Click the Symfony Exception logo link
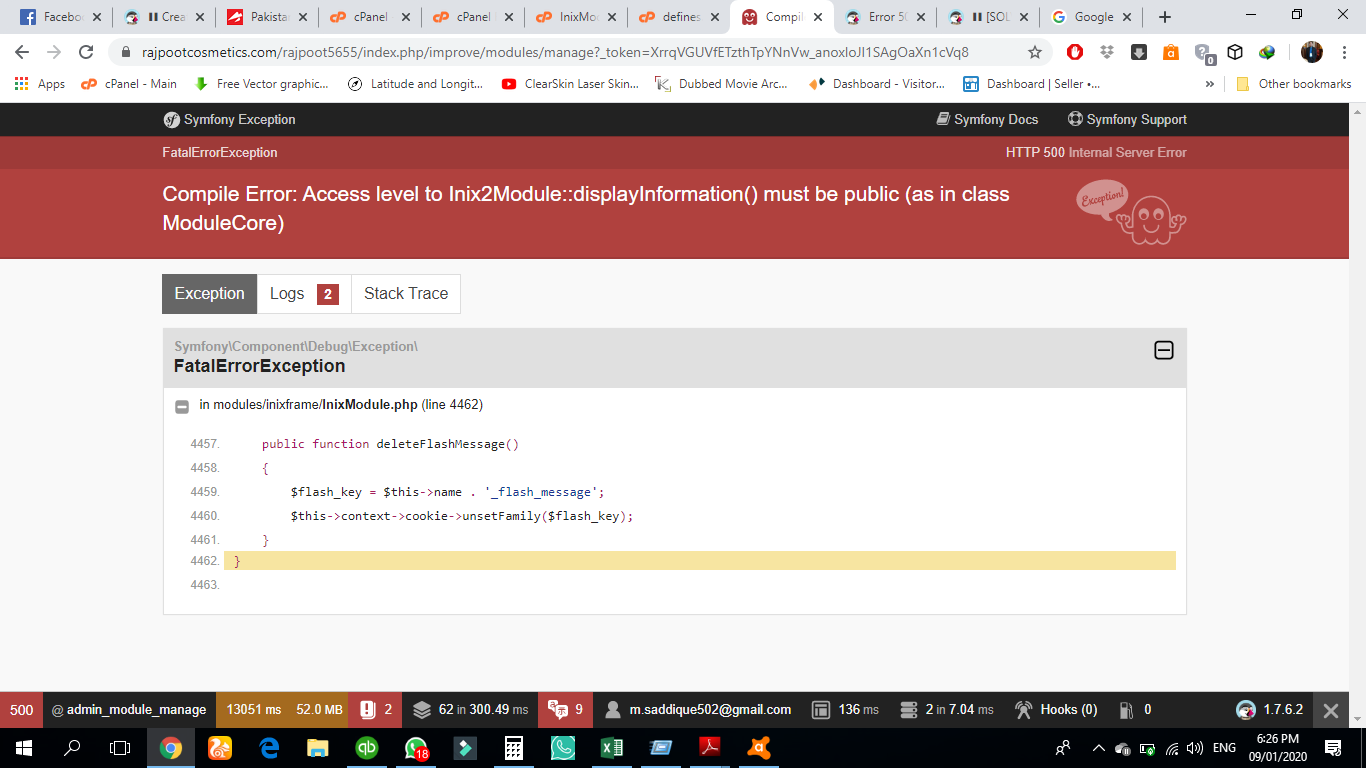The width and height of the screenshot is (1366, 768). (x=230, y=119)
